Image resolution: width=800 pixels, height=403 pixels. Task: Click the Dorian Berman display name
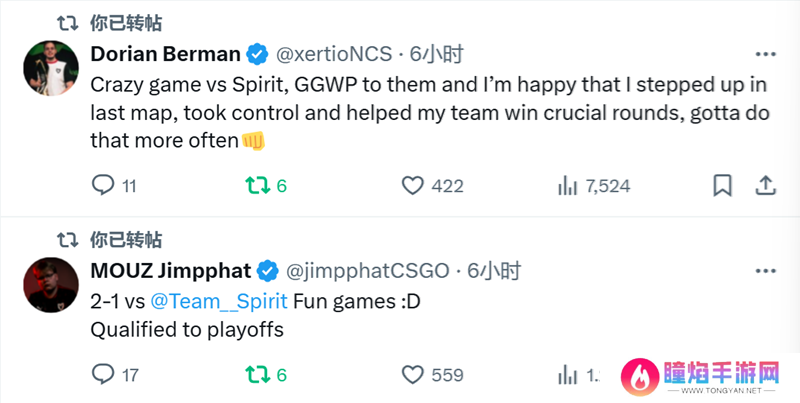[x=165, y=54]
